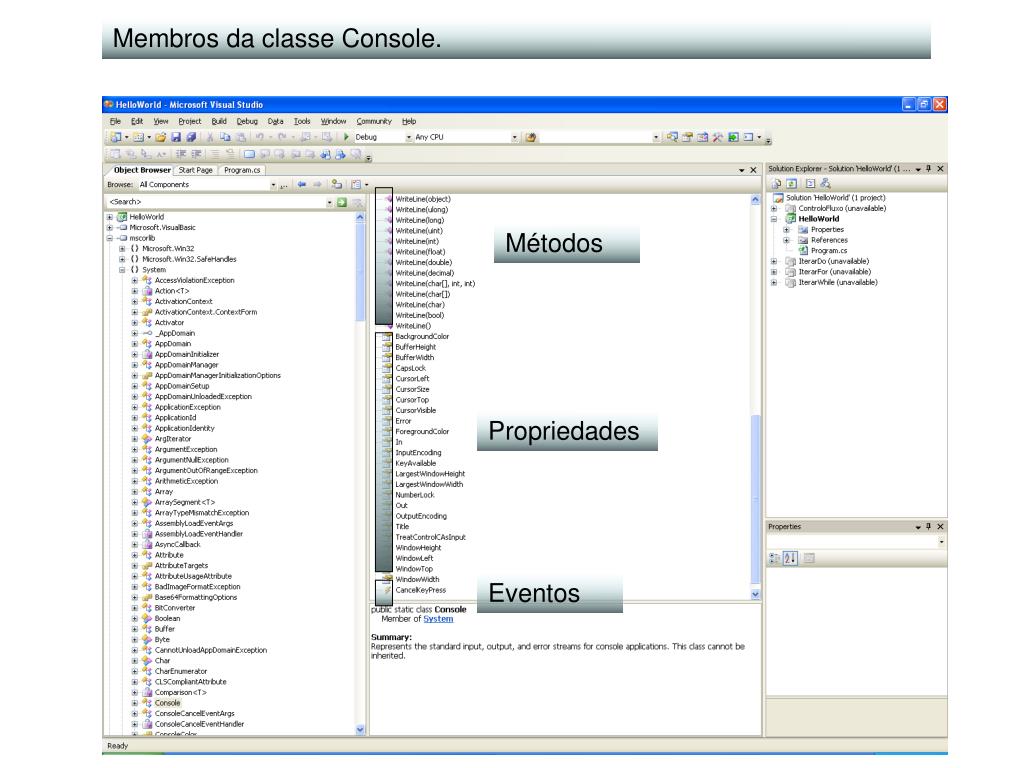Screen dimensions: 1024x768
Task: Select the WriteLine(object) member
Action: 423,199
